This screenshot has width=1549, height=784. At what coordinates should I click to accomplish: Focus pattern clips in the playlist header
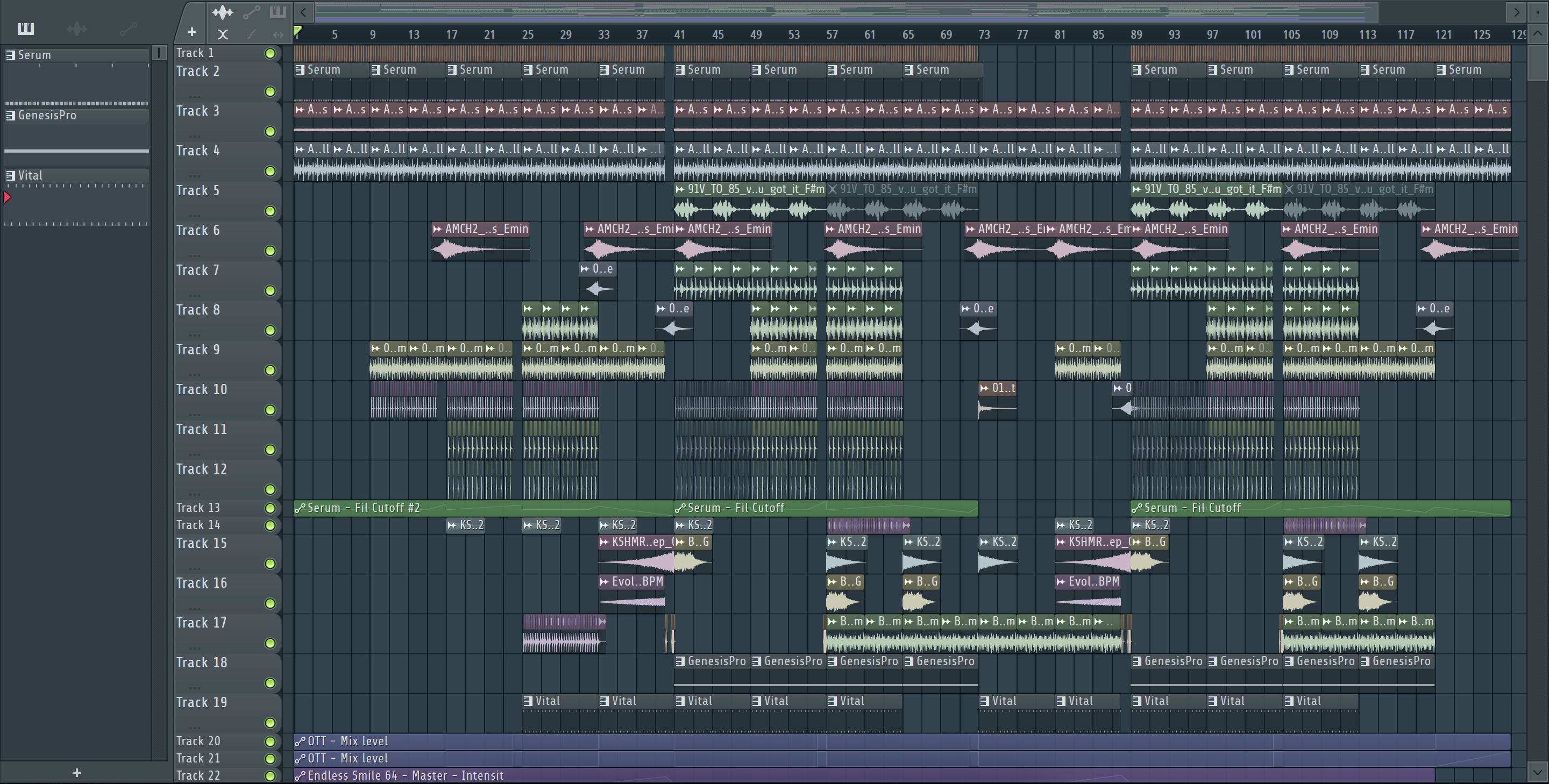pos(278,12)
